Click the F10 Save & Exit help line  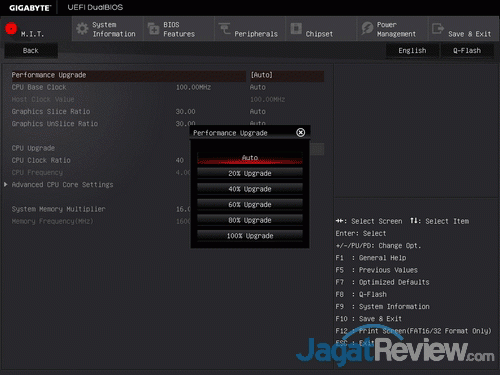(x=369, y=319)
